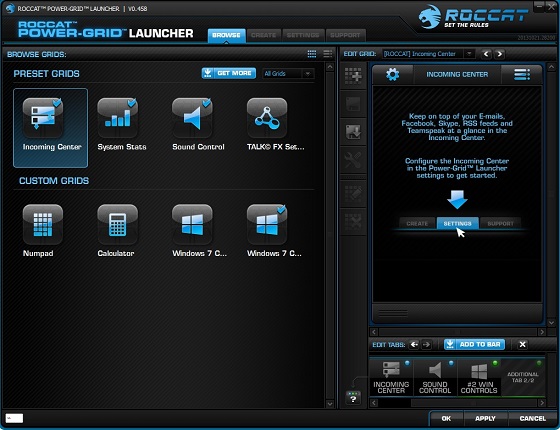Select the Calculator custom grid
Screen dimensions: 560x430
click(x=118, y=224)
